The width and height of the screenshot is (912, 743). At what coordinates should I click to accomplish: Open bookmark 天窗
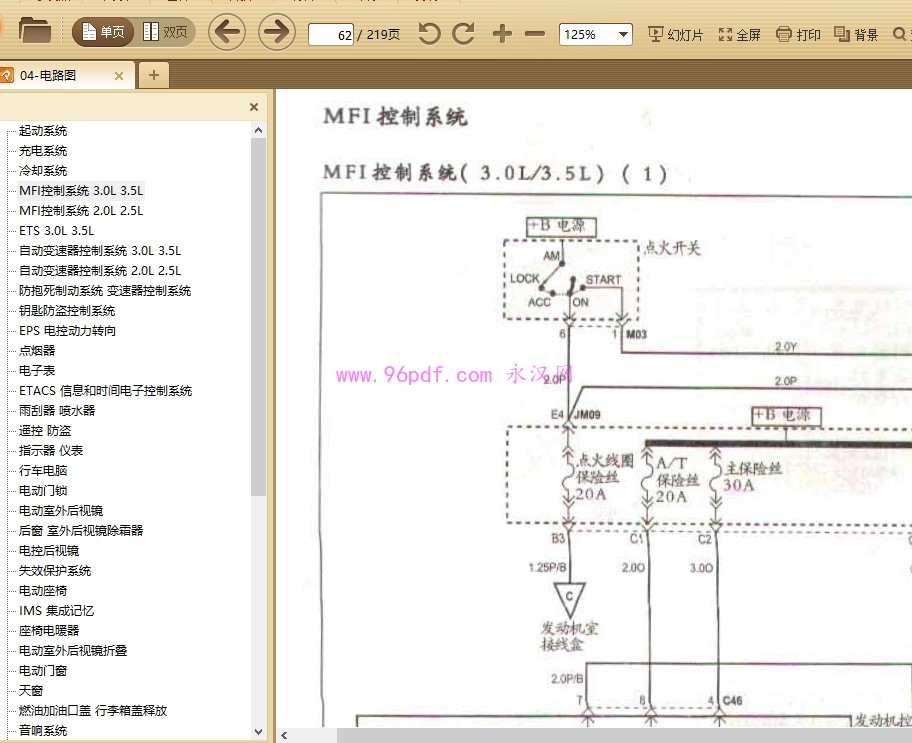[x=31, y=690]
